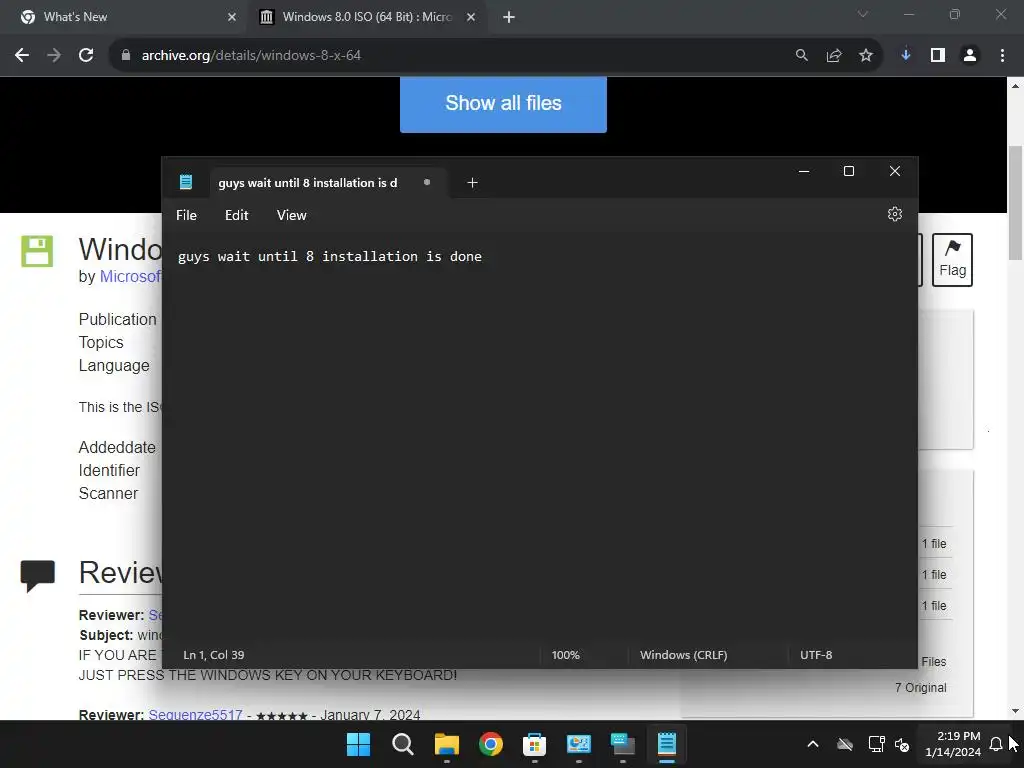Image resolution: width=1024 pixels, height=768 pixels.
Task: Open reviewer Sequenze5517 profile link
Action: tap(195, 714)
